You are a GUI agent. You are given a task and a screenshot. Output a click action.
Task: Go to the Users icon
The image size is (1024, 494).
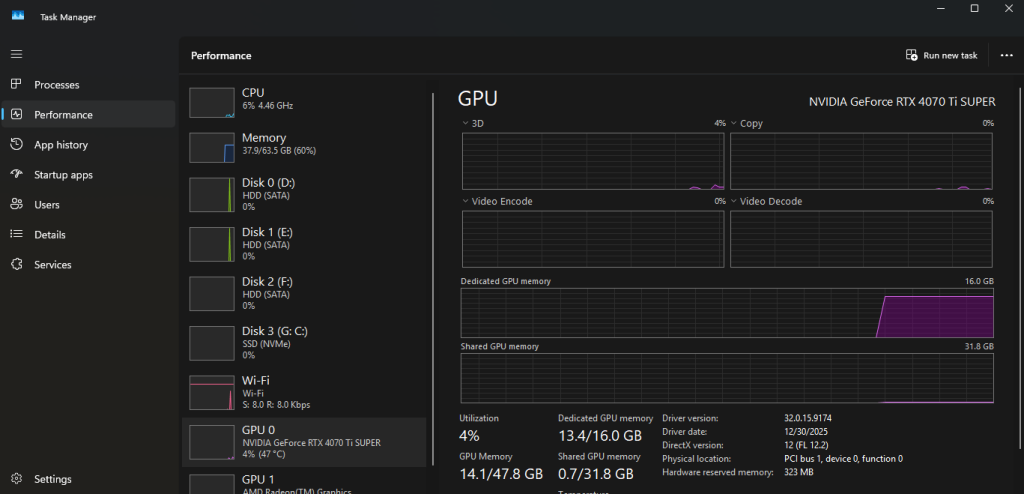pos(16,205)
